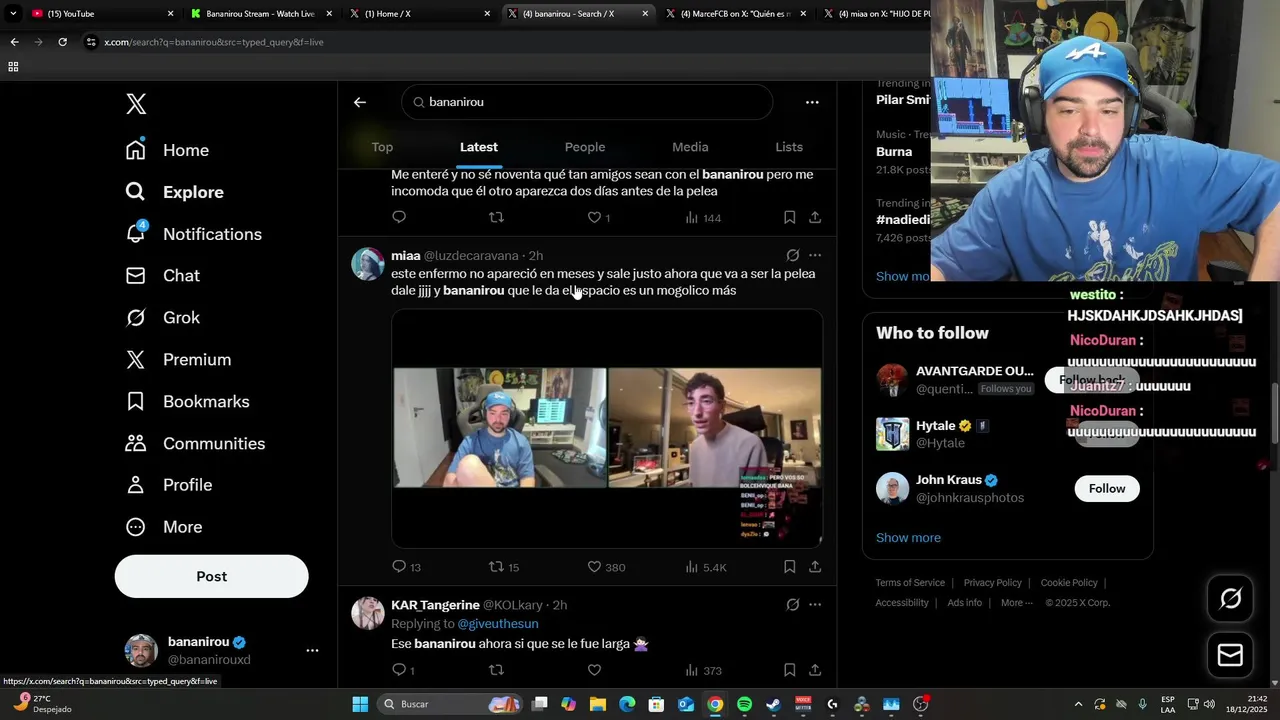Reload the page in Chrome
Viewport: 1280px width, 720px height.
[62, 42]
